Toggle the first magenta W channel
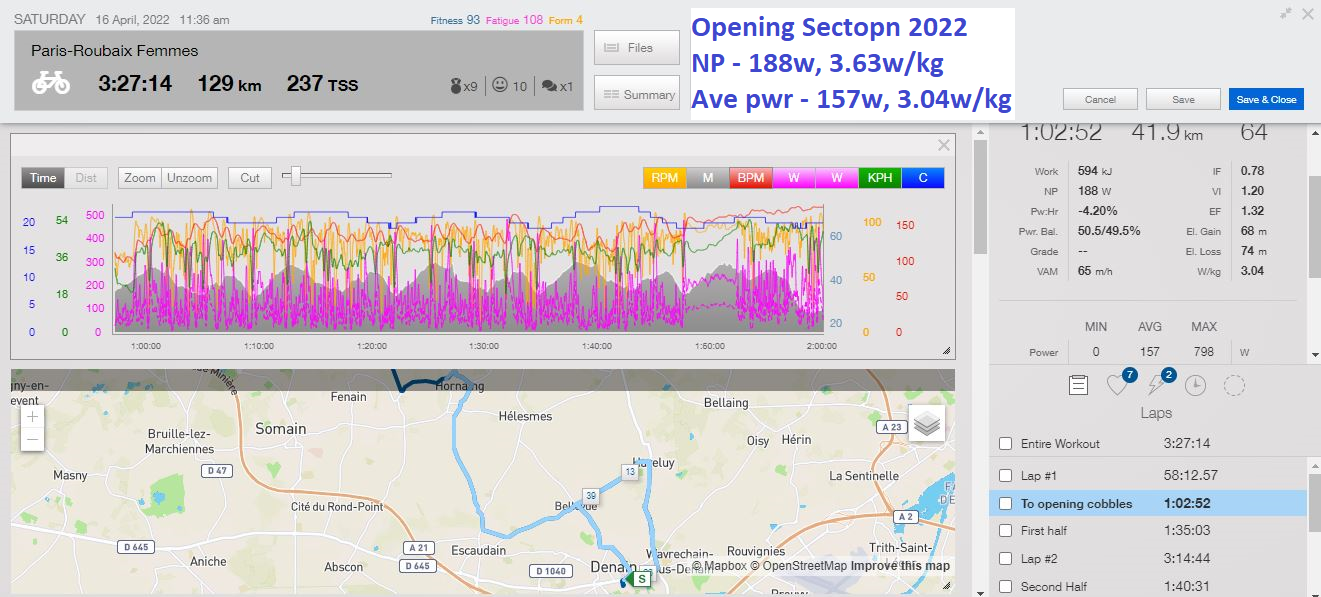This screenshot has height=597, width=1321. click(x=794, y=178)
